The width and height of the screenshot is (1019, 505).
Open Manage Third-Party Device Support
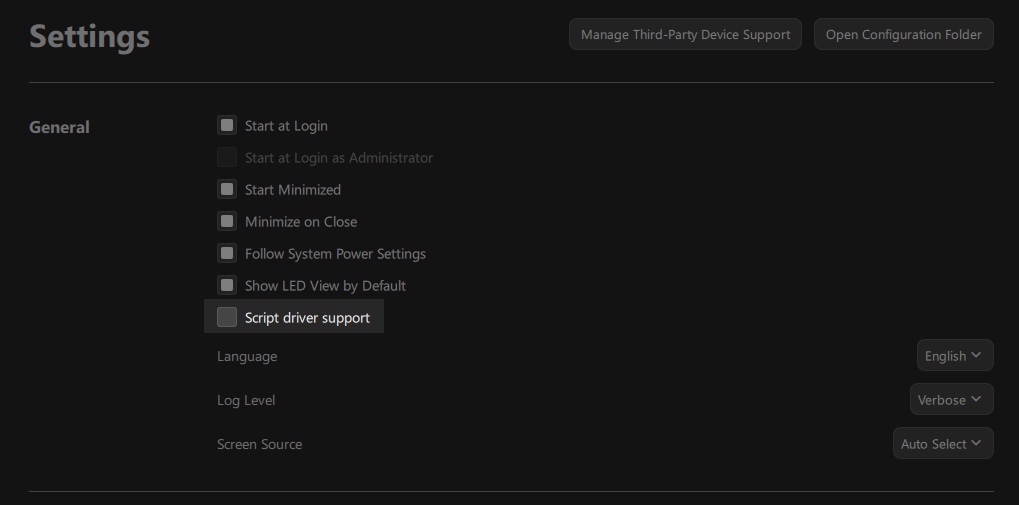(x=685, y=34)
